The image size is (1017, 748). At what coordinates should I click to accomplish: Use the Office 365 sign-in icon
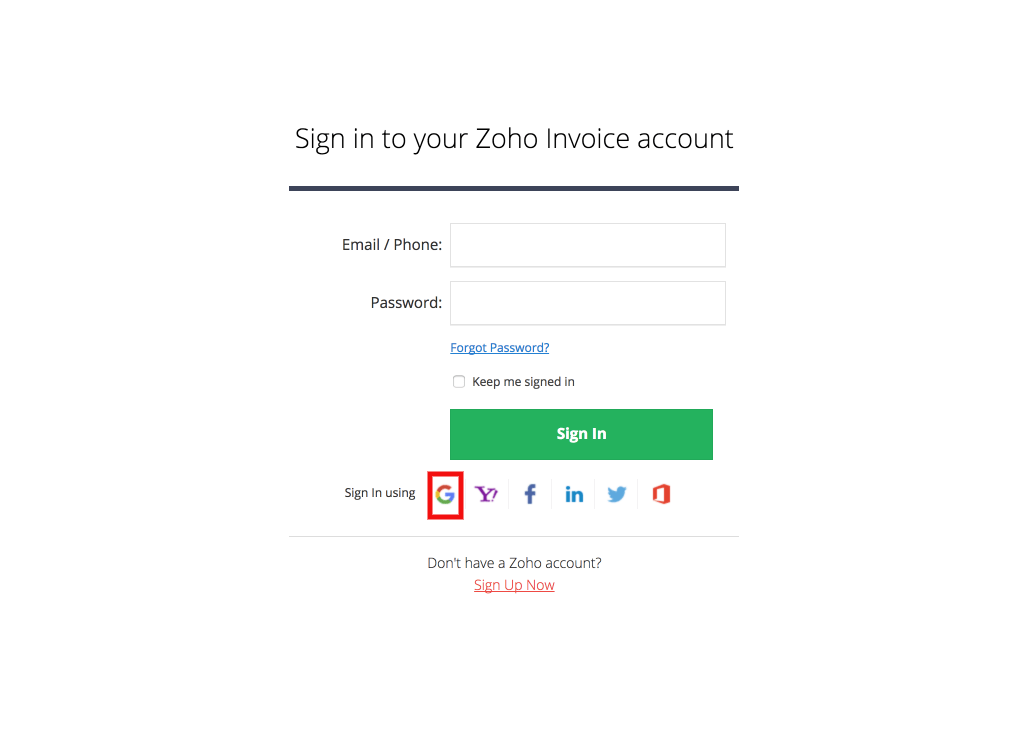661,494
